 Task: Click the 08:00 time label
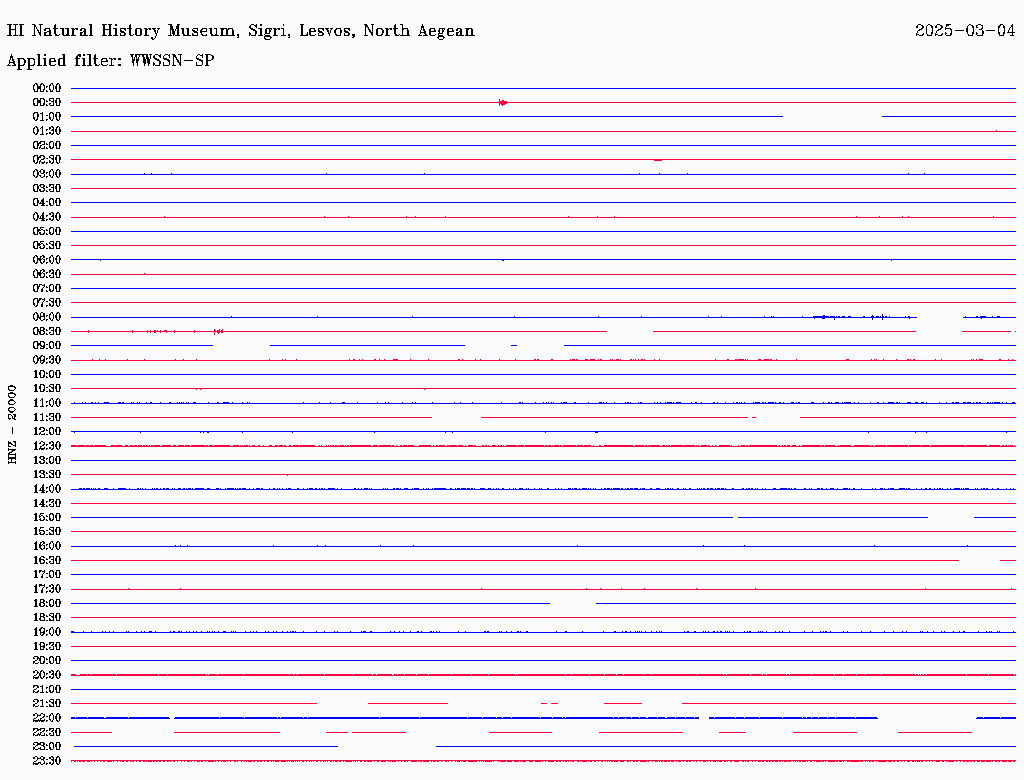(x=46, y=317)
